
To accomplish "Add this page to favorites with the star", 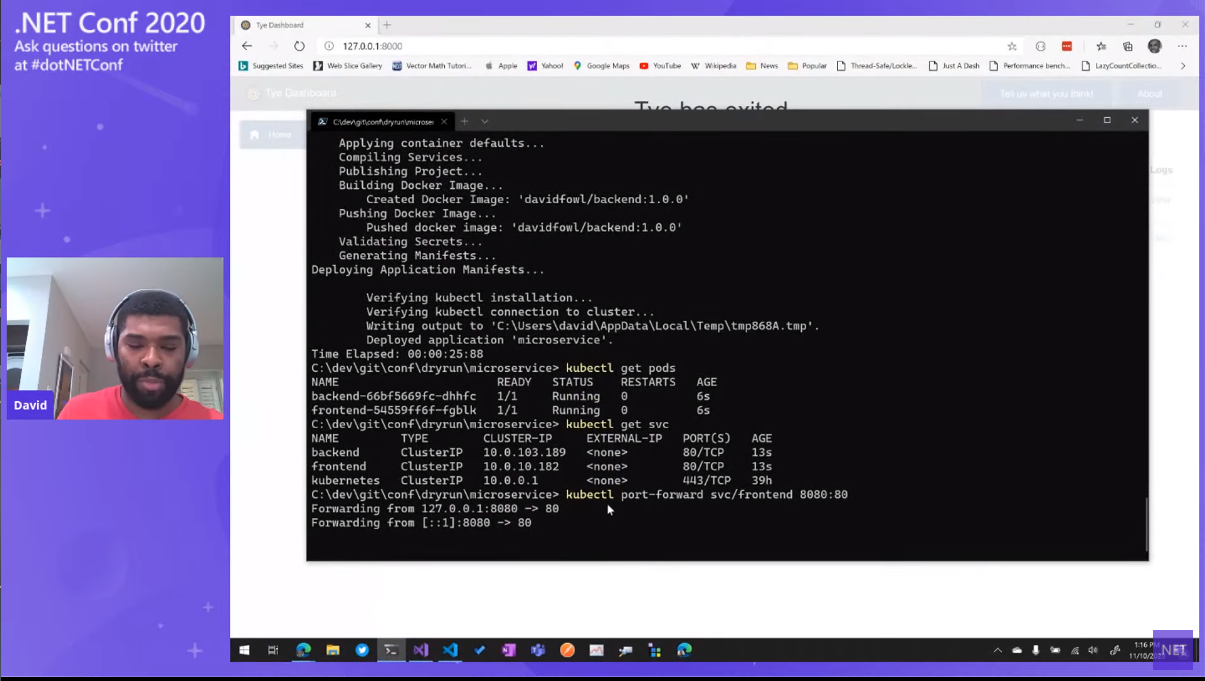I will tap(1012, 46).
